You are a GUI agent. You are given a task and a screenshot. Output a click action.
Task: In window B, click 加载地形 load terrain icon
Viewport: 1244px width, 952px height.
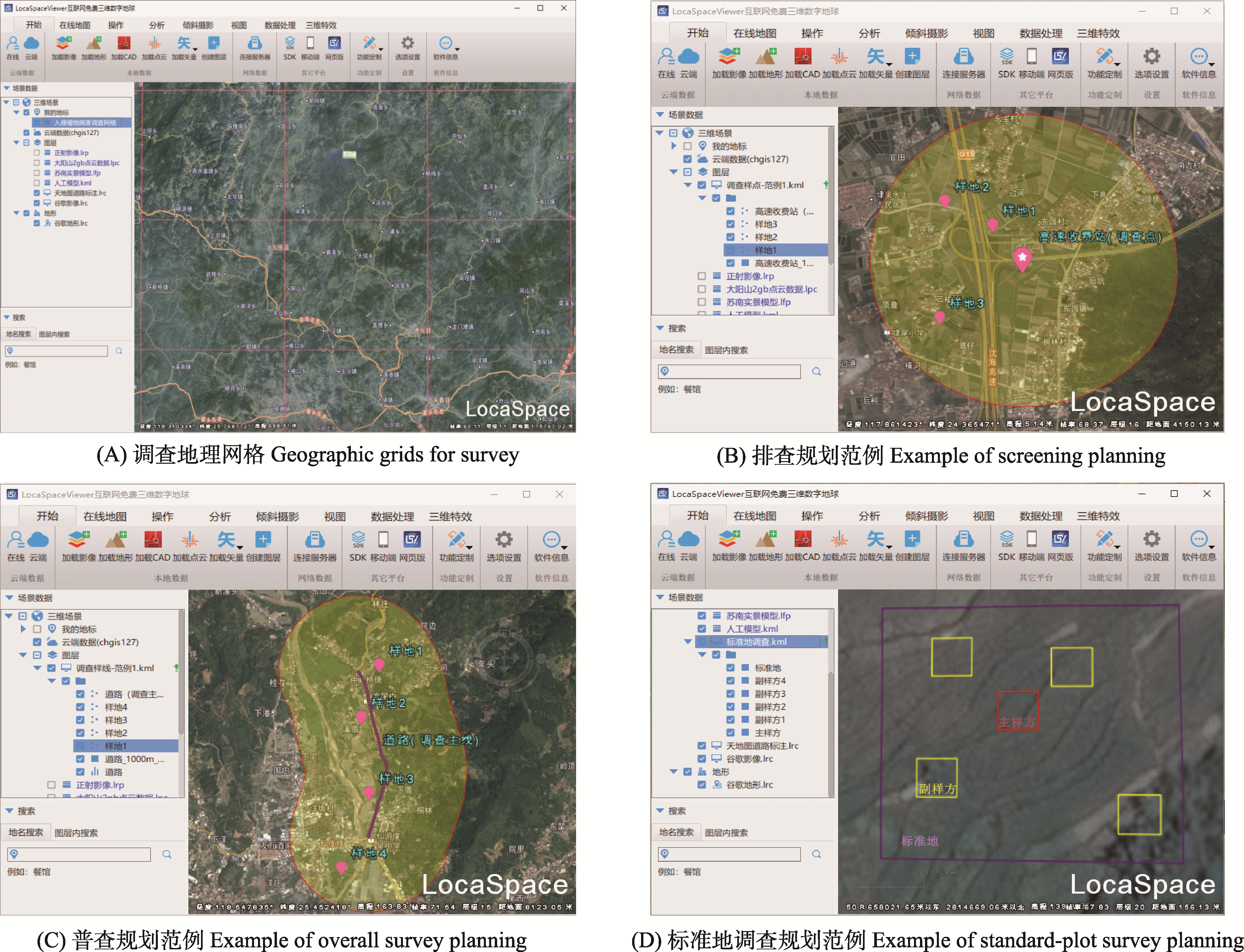click(x=765, y=56)
